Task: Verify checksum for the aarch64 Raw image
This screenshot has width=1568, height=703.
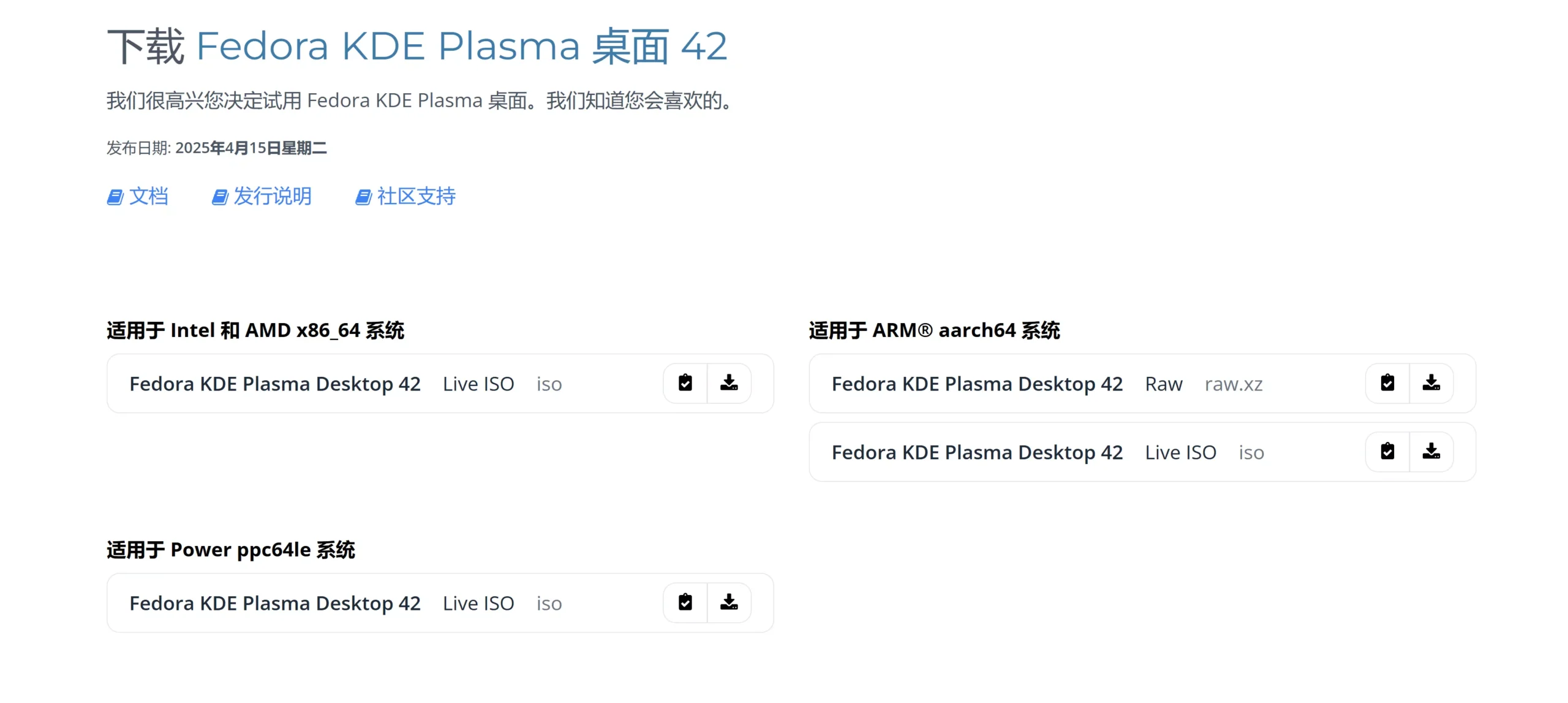Action: pos(1387,383)
